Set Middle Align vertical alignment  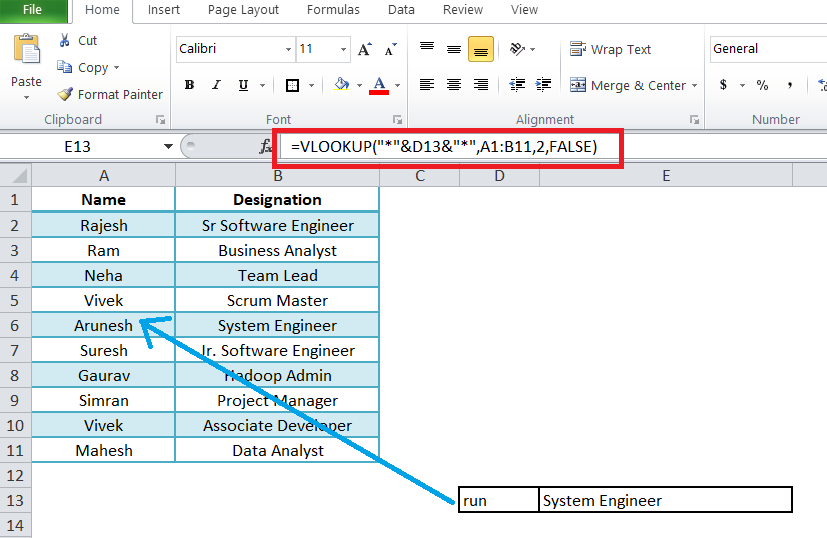454,50
